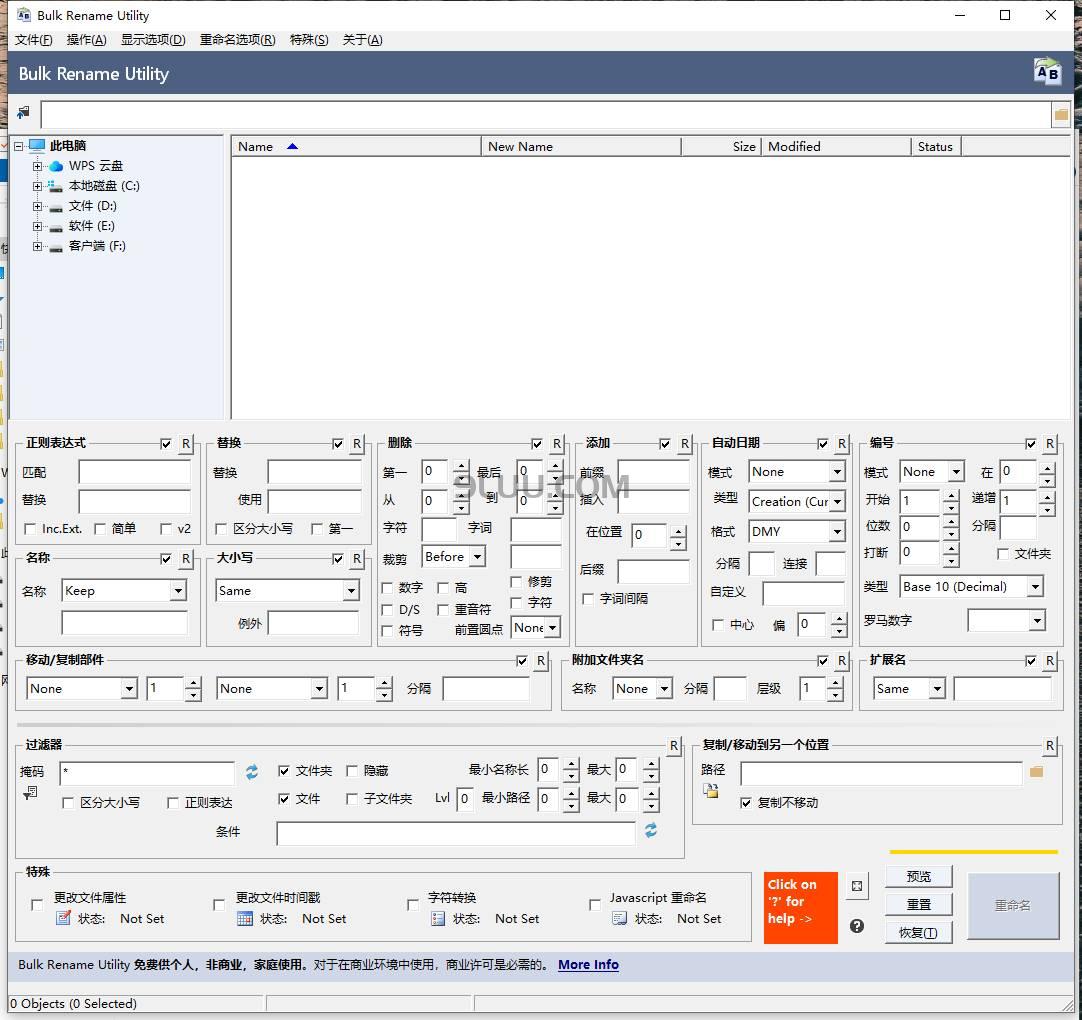Image resolution: width=1082 pixels, height=1020 pixels.
Task: Click the path navigation icon left of address bar
Action: (x=23, y=112)
